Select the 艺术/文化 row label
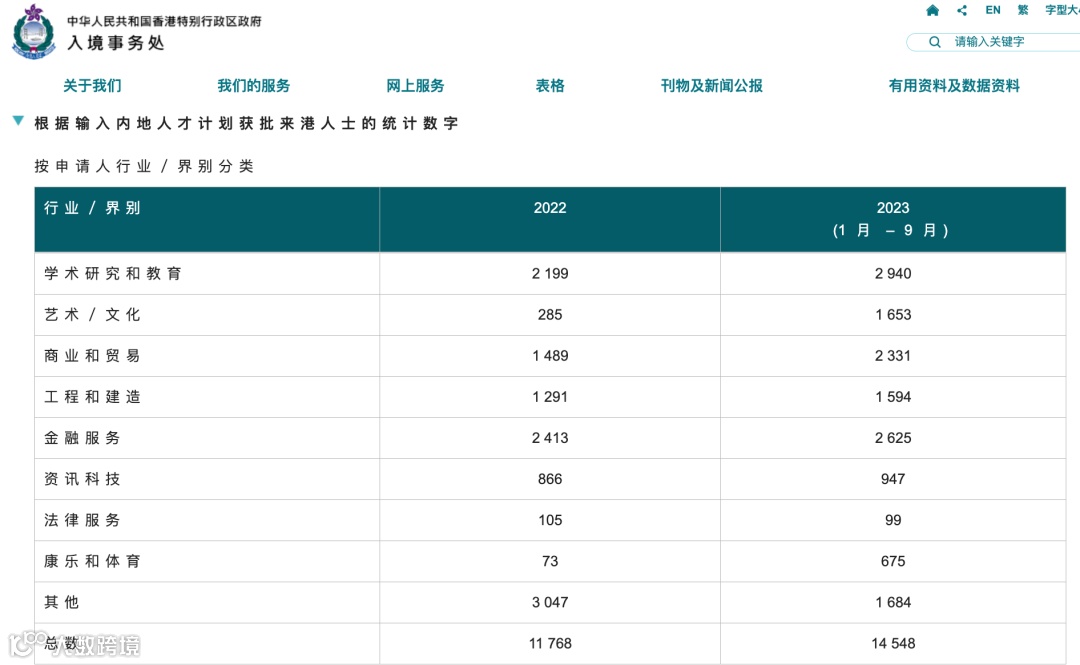Viewport: 1080px width, 665px height. (x=92, y=315)
